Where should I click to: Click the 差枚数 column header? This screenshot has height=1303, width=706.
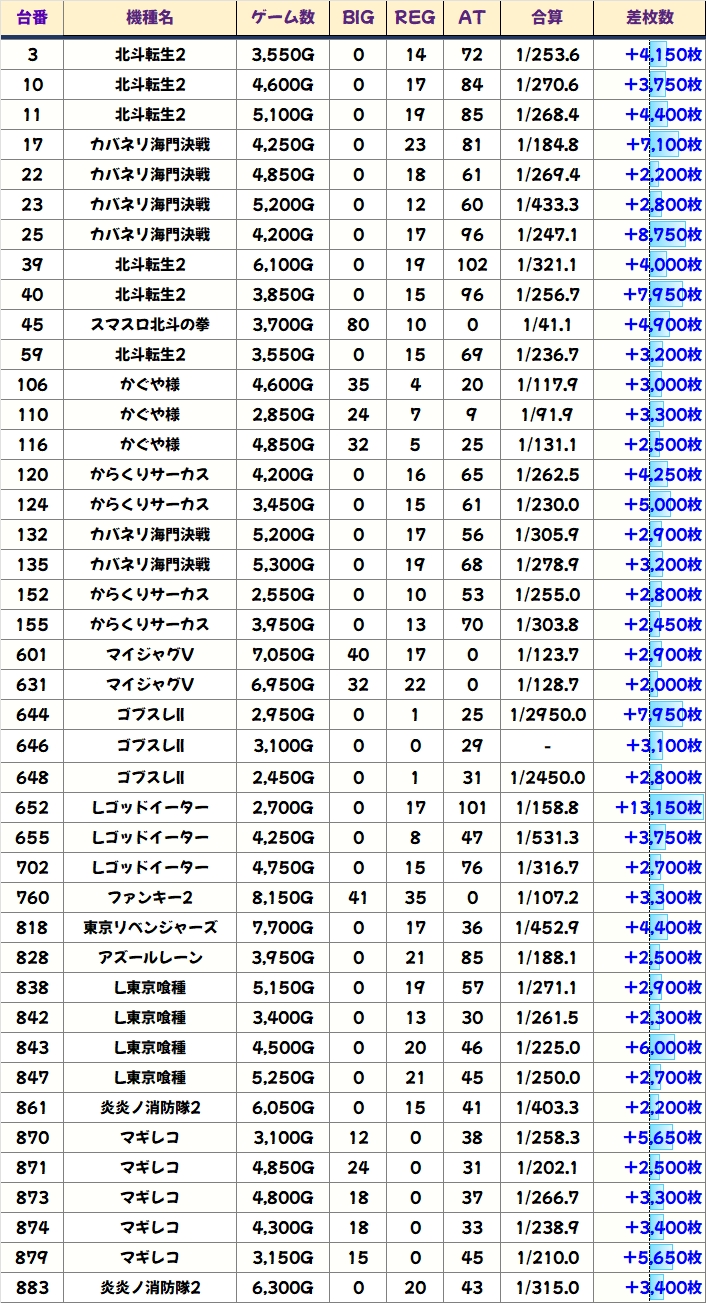(649, 18)
